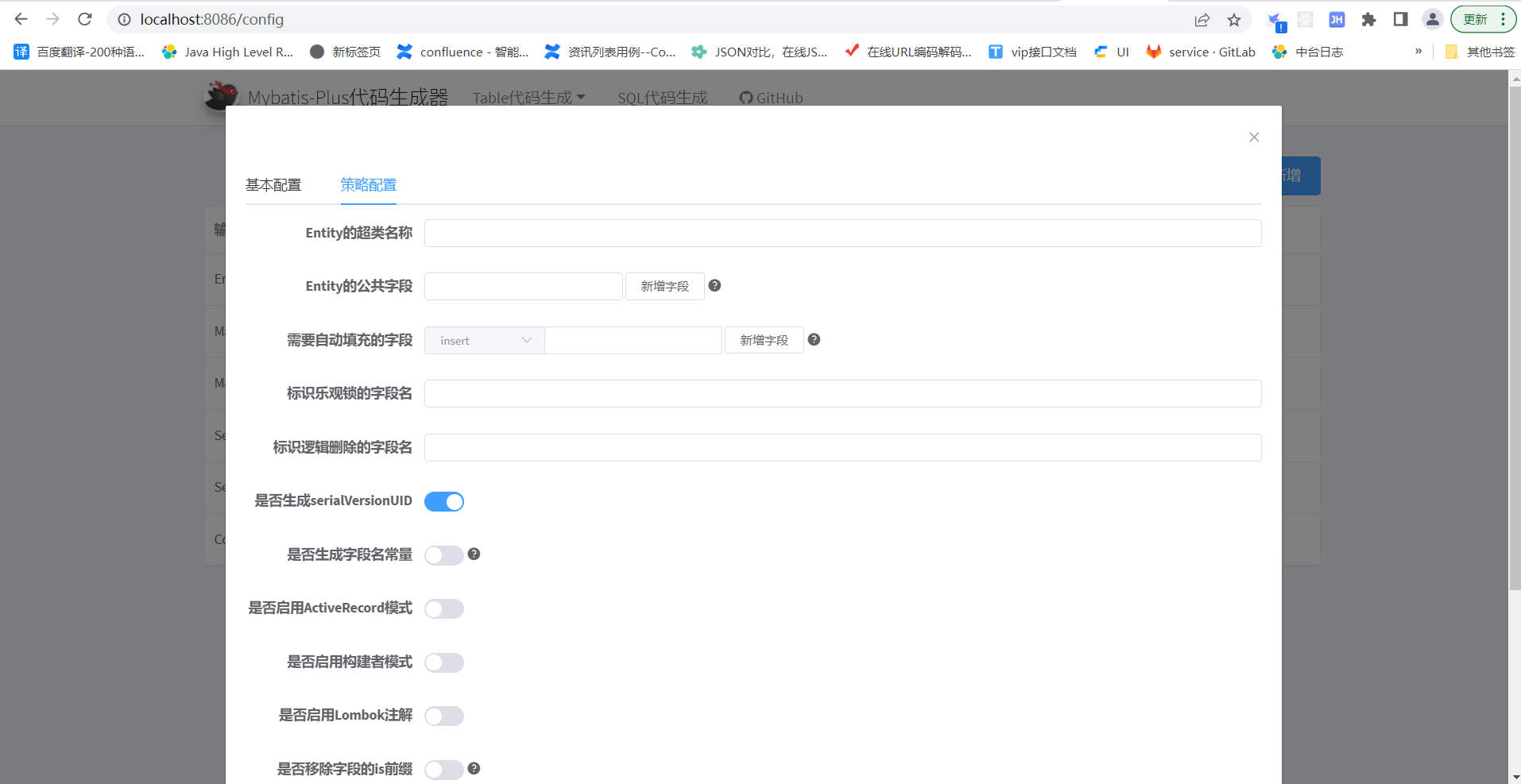The image size is (1521, 784).
Task: Select the 策略配置 tab
Action: click(369, 185)
